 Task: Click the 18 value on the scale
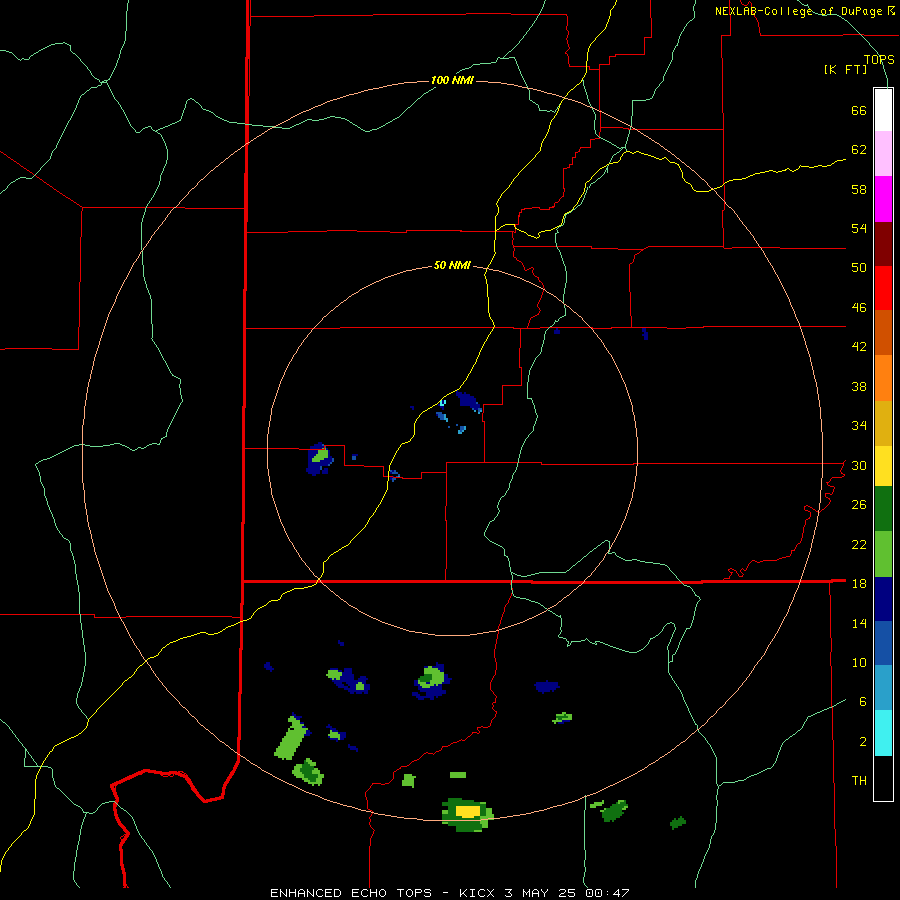pyautogui.click(x=859, y=583)
